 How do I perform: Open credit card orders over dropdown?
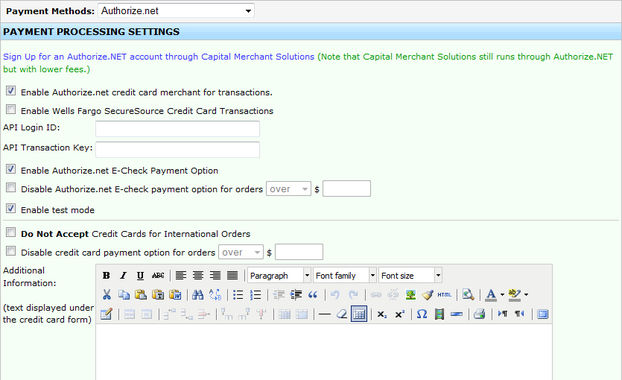point(241,252)
